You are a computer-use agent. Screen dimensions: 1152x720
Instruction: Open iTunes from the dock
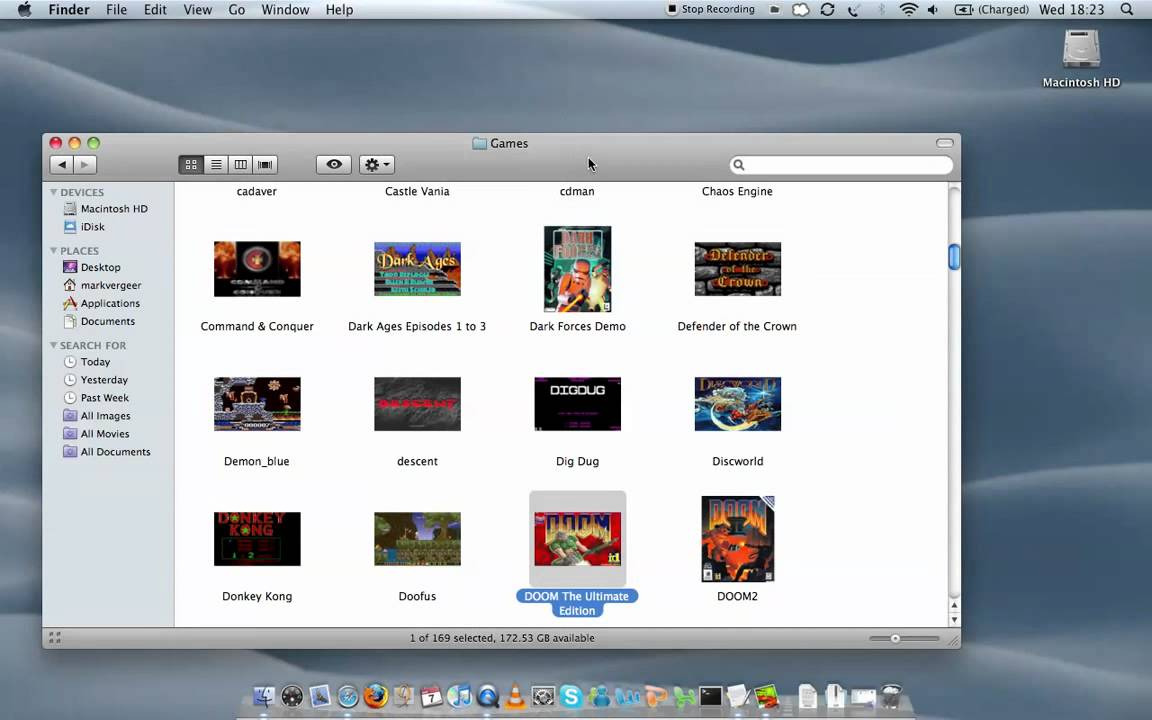pyautogui.click(x=459, y=695)
